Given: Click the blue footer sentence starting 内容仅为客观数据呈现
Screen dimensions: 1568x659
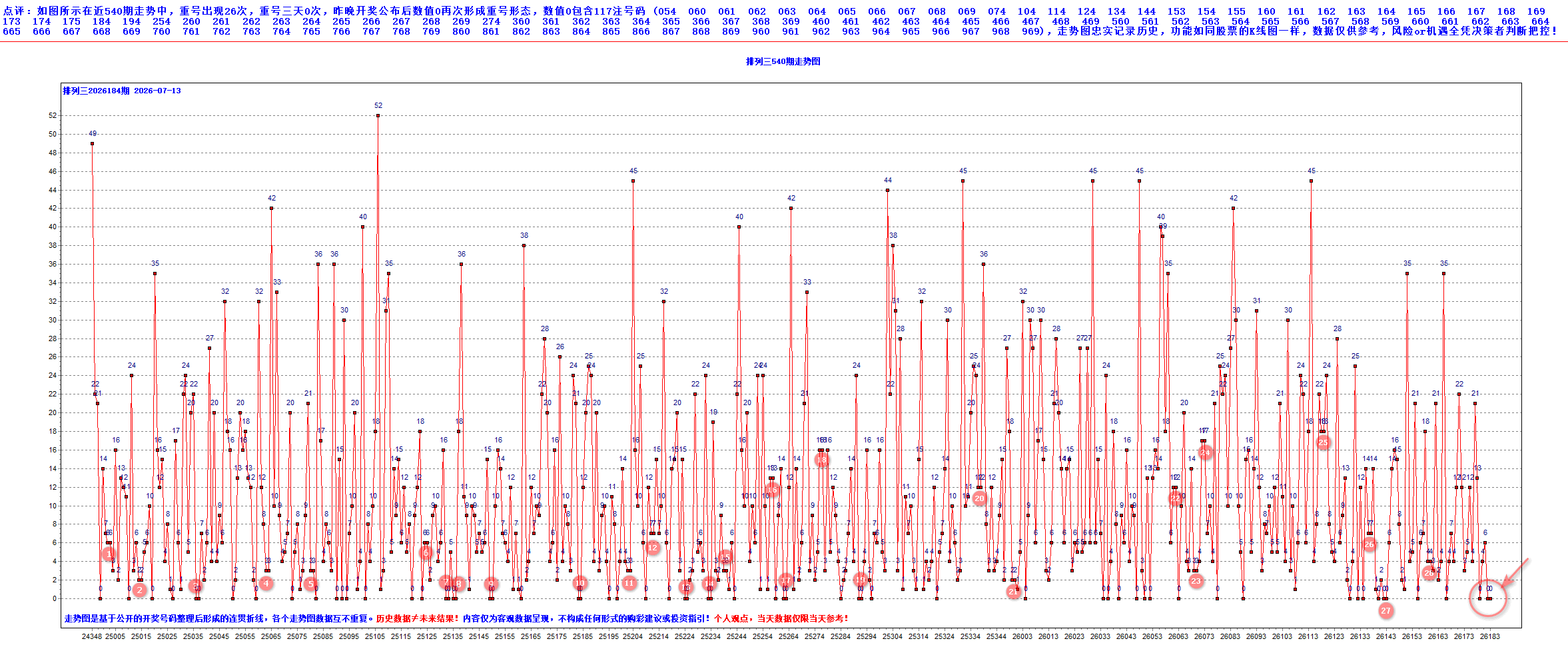Looking at the screenshot, I should pyautogui.click(x=587, y=618).
